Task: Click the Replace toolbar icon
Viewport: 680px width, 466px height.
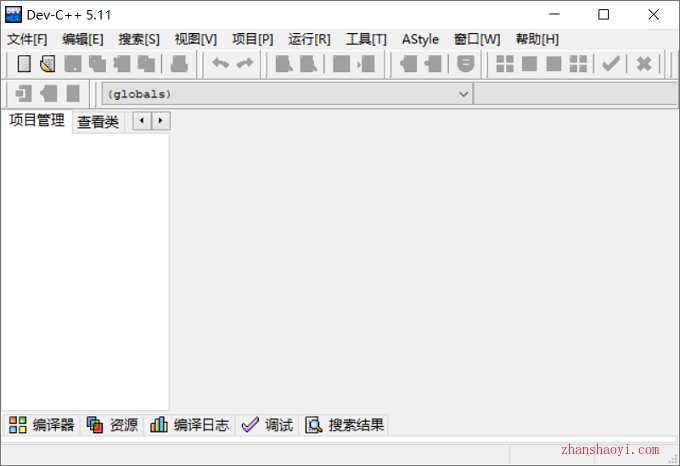Action: [308, 64]
